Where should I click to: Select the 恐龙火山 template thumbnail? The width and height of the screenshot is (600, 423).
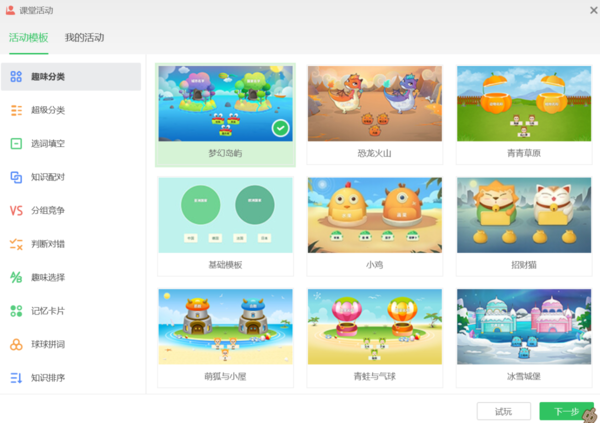click(x=375, y=103)
